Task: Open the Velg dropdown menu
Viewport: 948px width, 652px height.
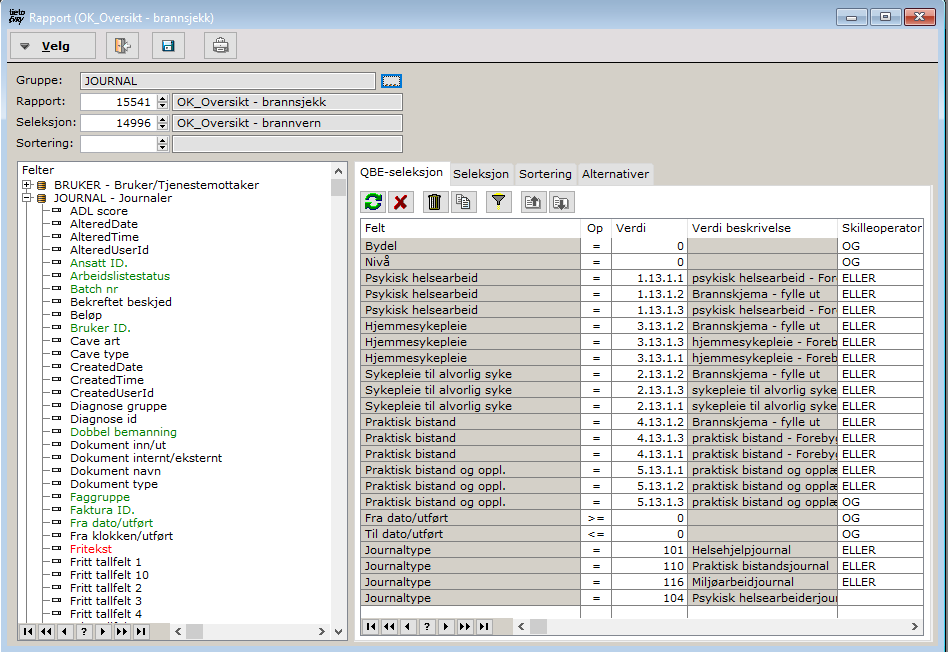Action: tap(53, 46)
